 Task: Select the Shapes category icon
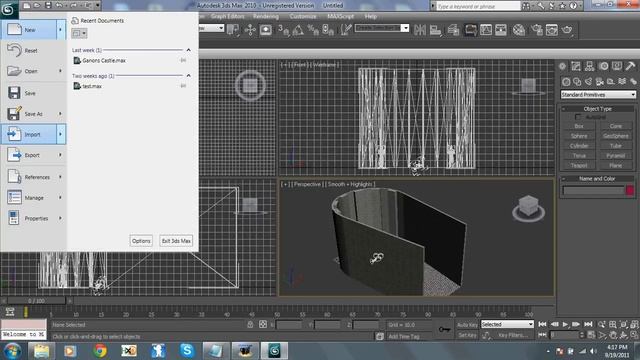577,82
